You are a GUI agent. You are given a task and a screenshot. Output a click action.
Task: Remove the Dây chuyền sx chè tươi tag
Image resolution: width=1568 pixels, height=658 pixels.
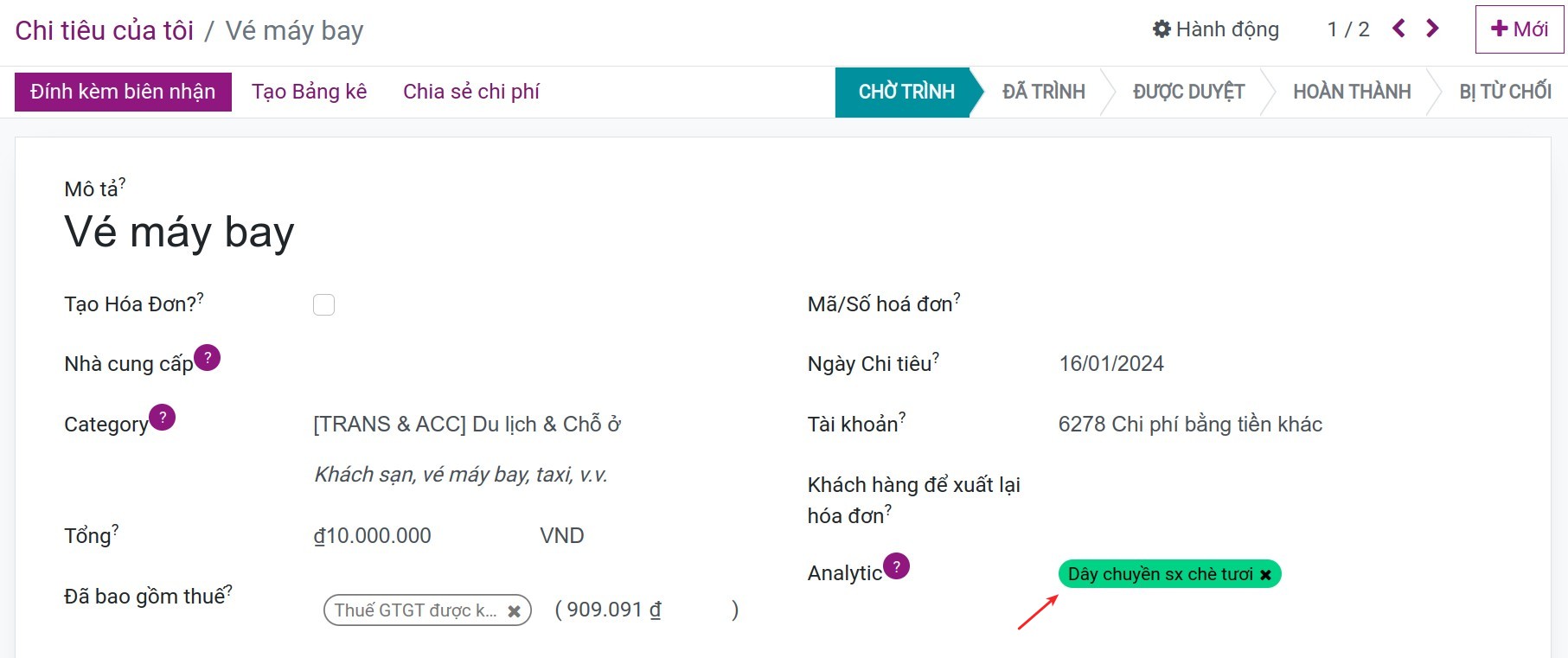coord(1266,573)
